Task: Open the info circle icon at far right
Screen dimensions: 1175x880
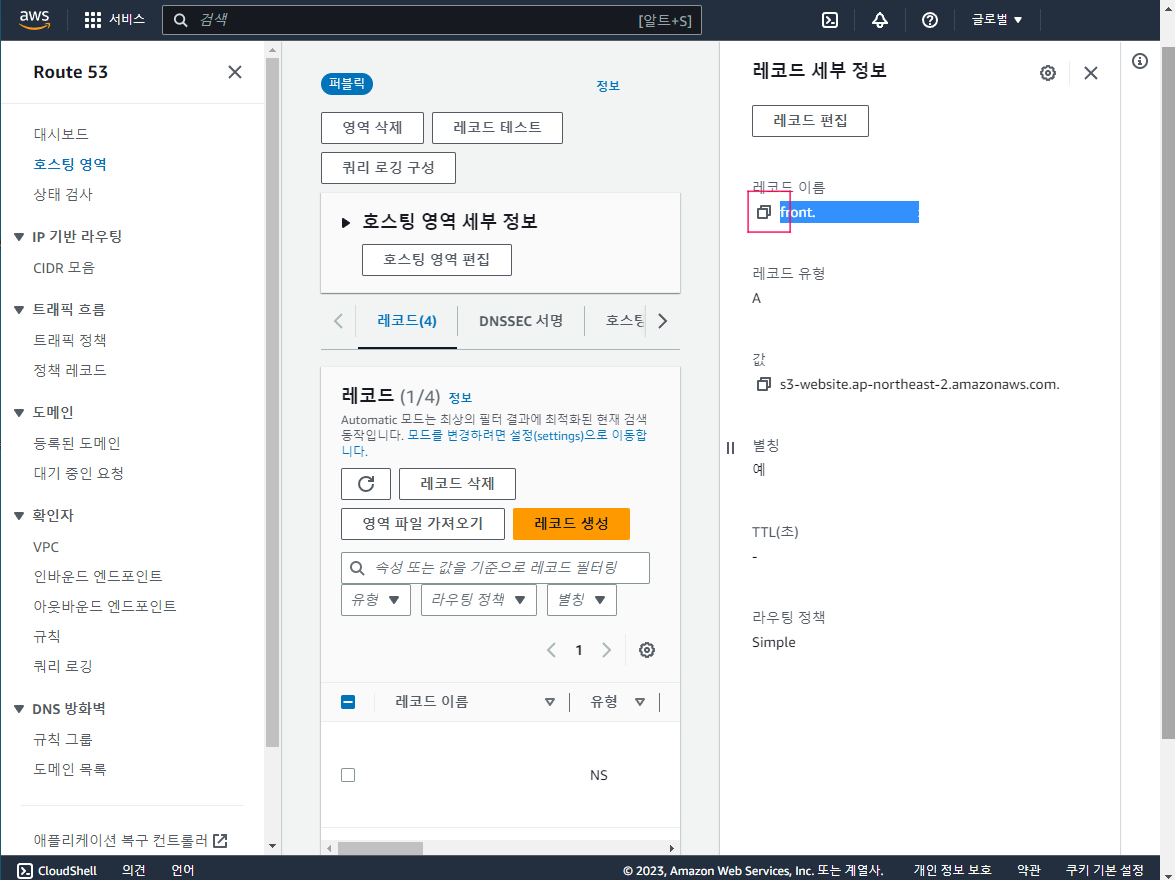Action: 1140,61
